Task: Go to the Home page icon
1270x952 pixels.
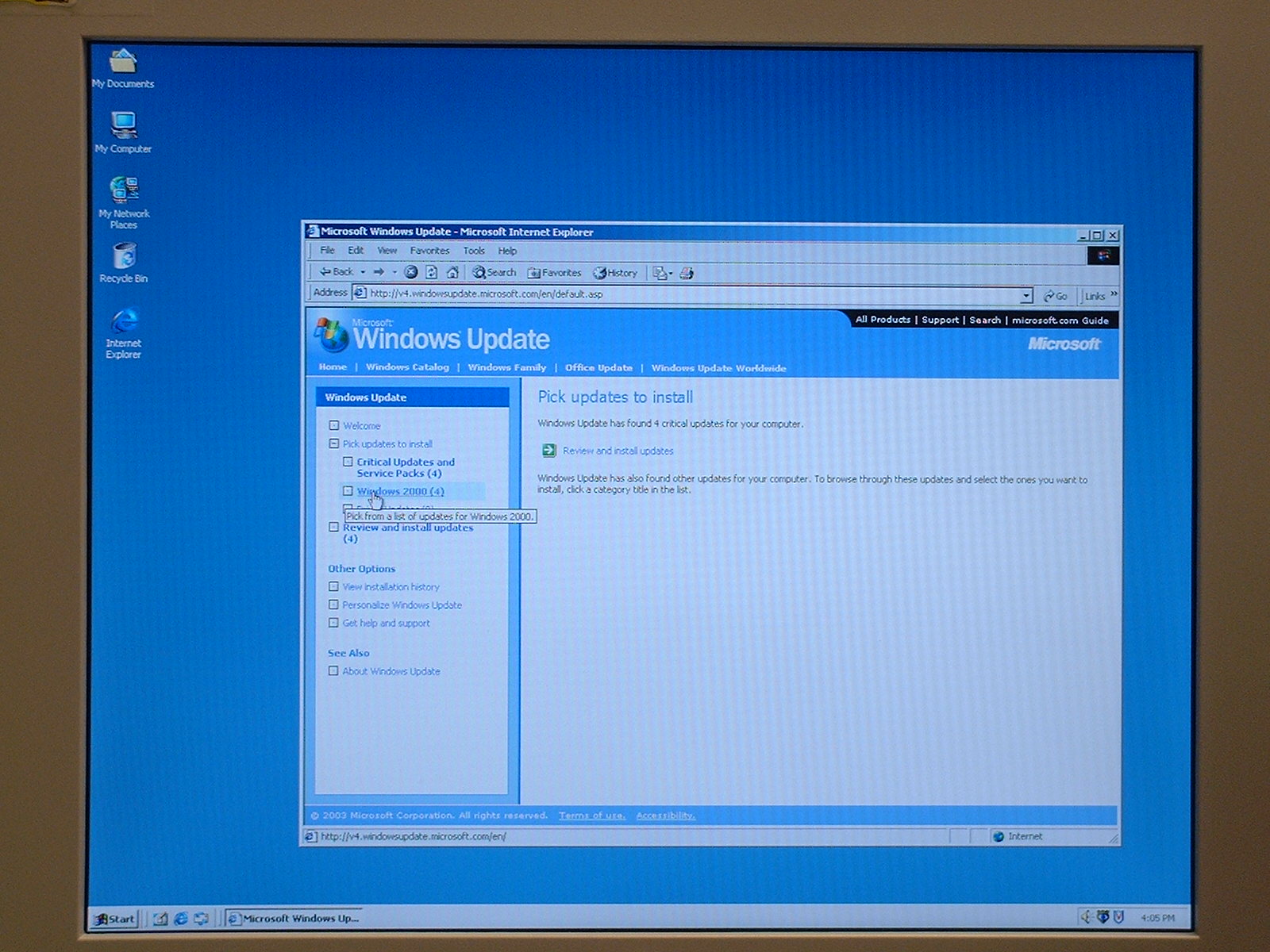Action: pyautogui.click(x=452, y=272)
